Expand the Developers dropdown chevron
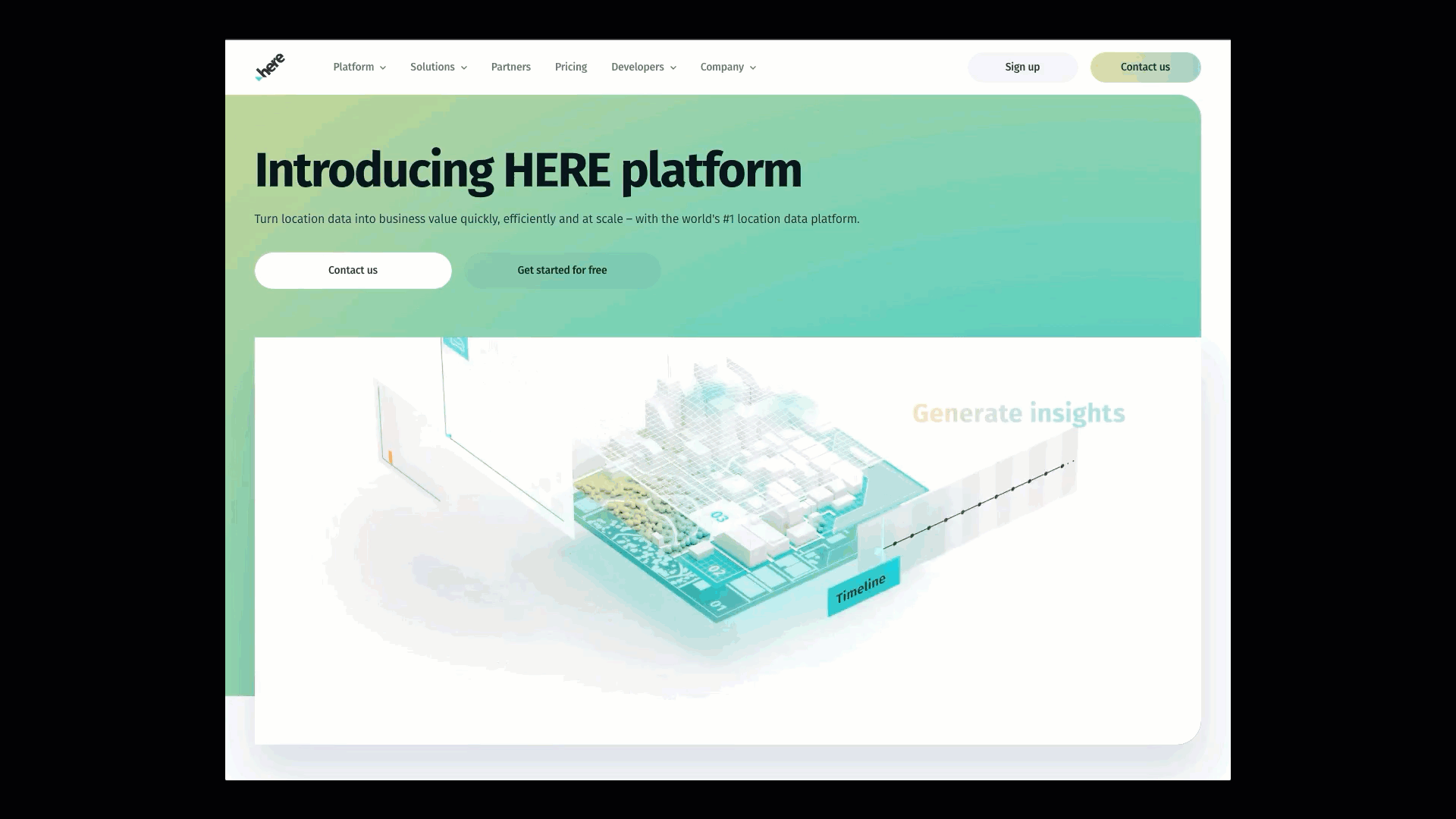Screen dimensions: 1456x819 [673, 68]
